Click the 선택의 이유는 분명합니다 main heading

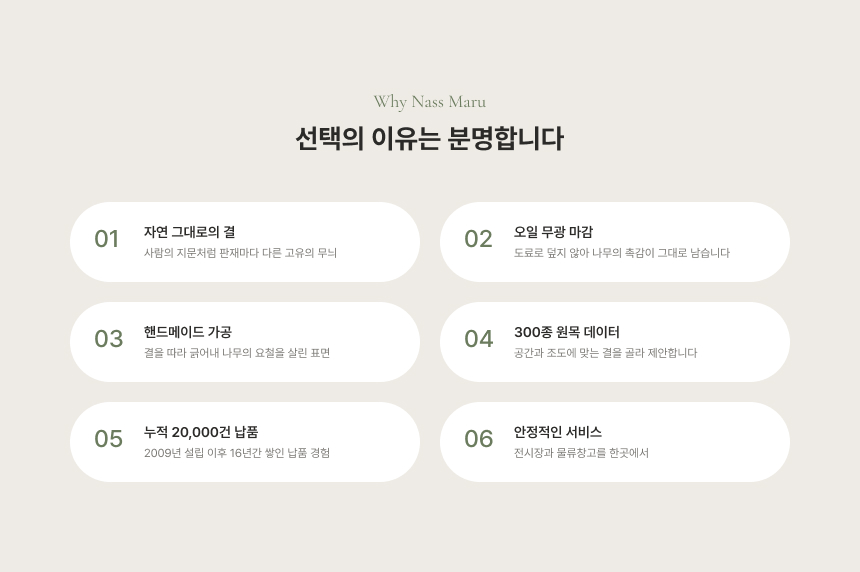(430, 138)
